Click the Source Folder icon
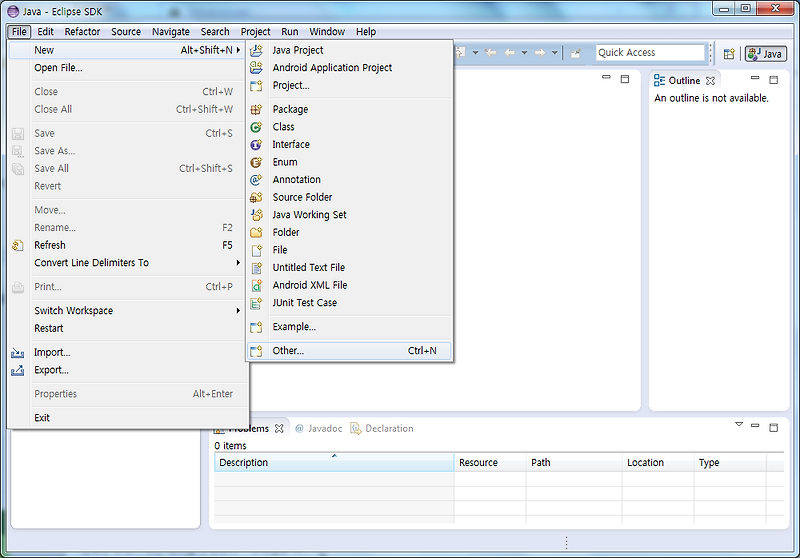Image resolution: width=800 pixels, height=558 pixels. point(256,197)
